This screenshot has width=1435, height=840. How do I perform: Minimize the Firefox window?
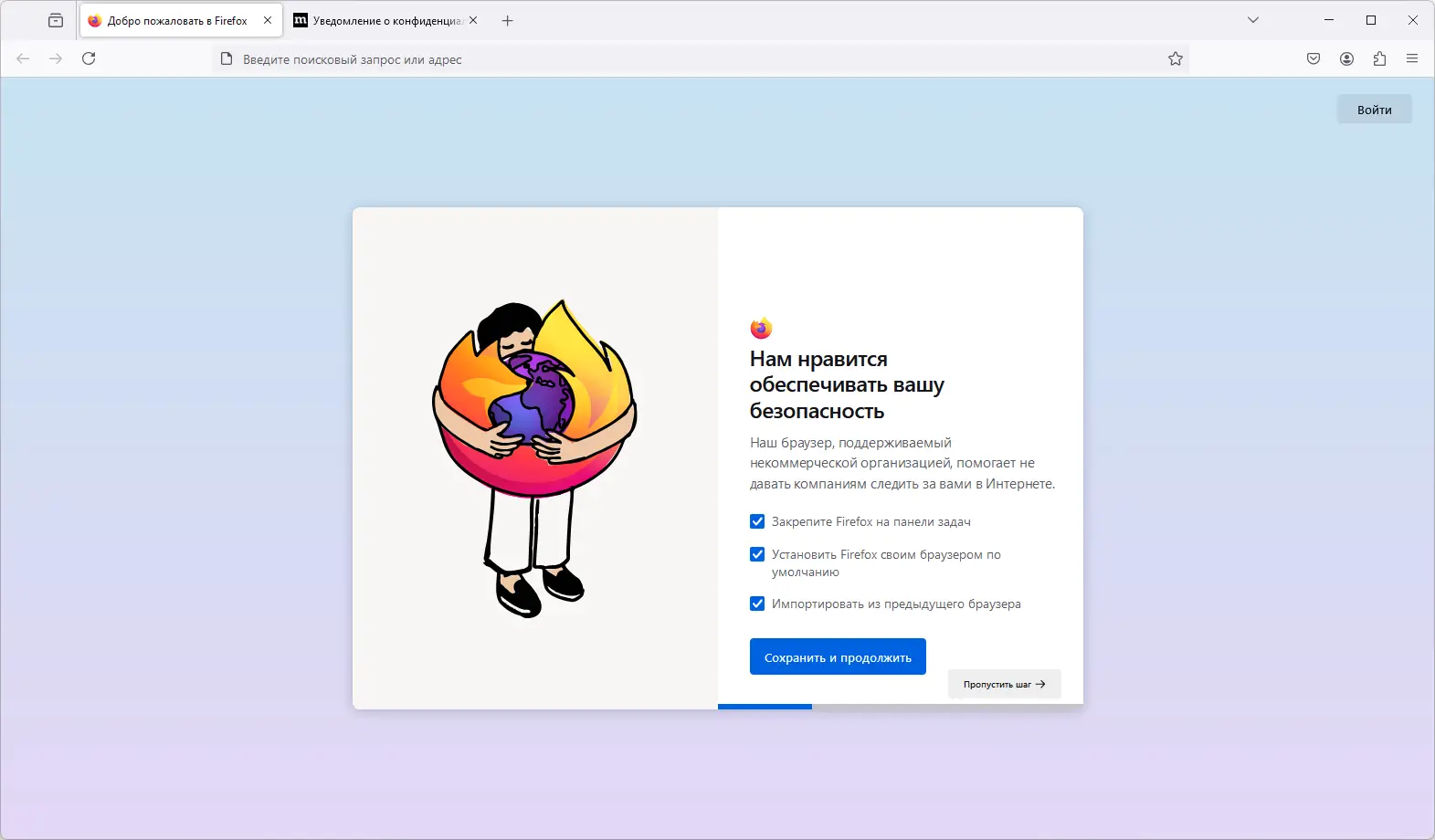tap(1329, 20)
